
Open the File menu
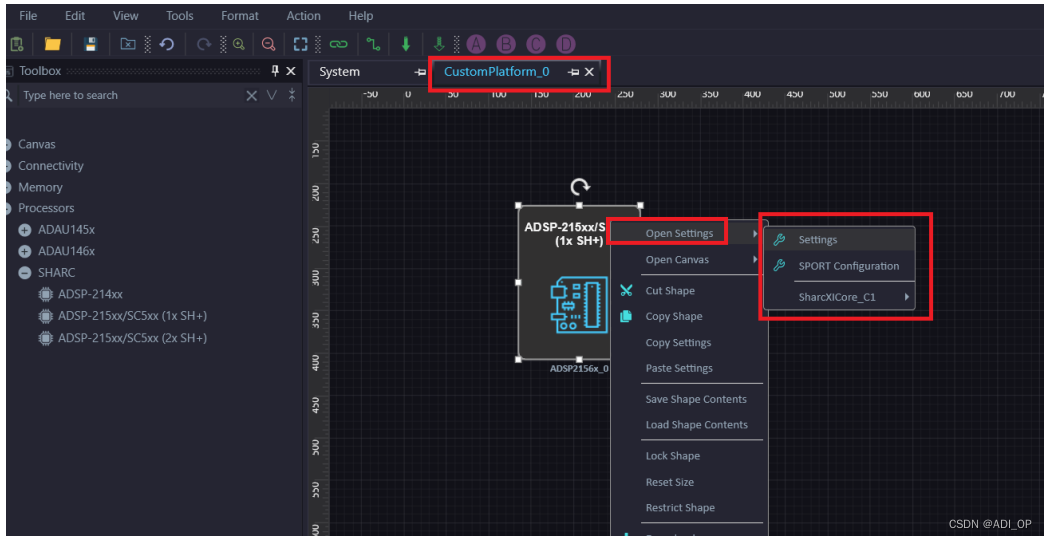28,15
